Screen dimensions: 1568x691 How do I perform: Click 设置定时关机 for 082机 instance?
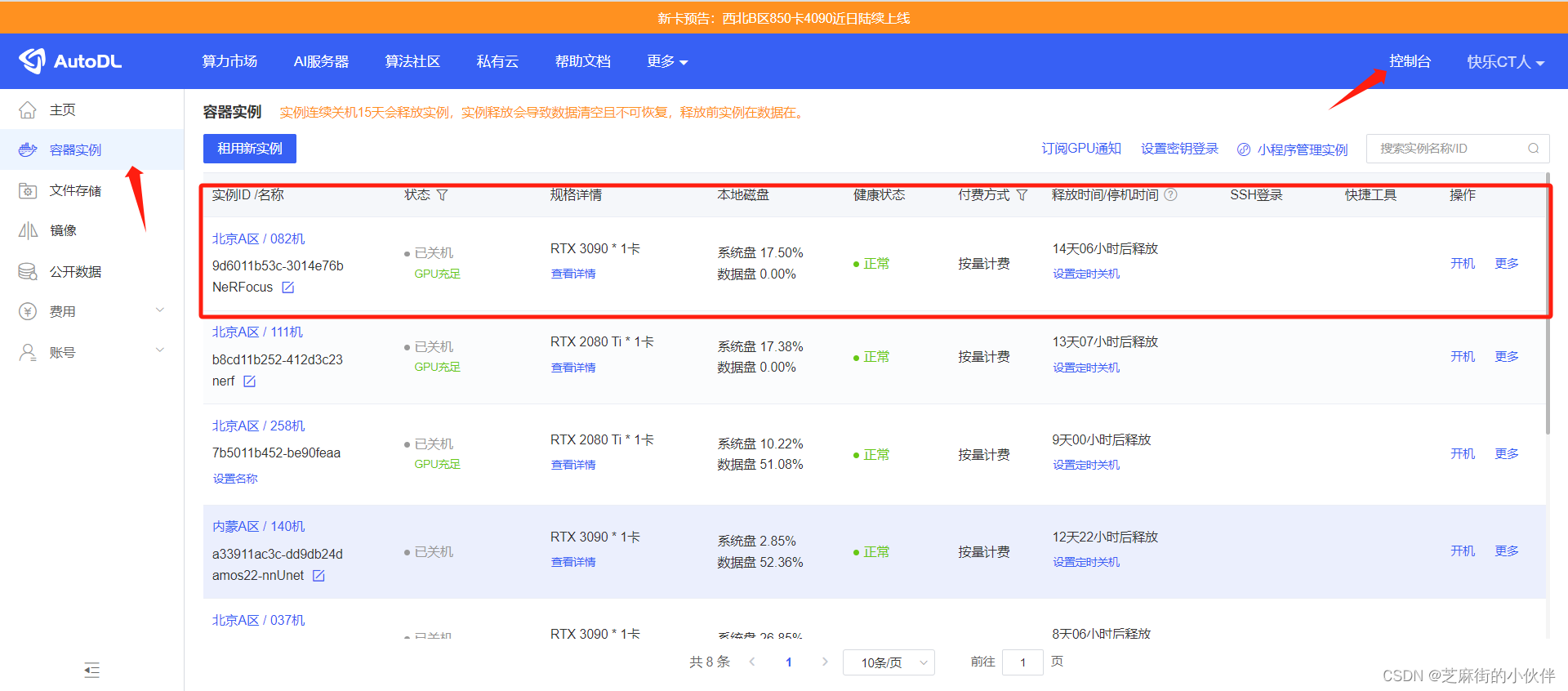click(x=1086, y=274)
